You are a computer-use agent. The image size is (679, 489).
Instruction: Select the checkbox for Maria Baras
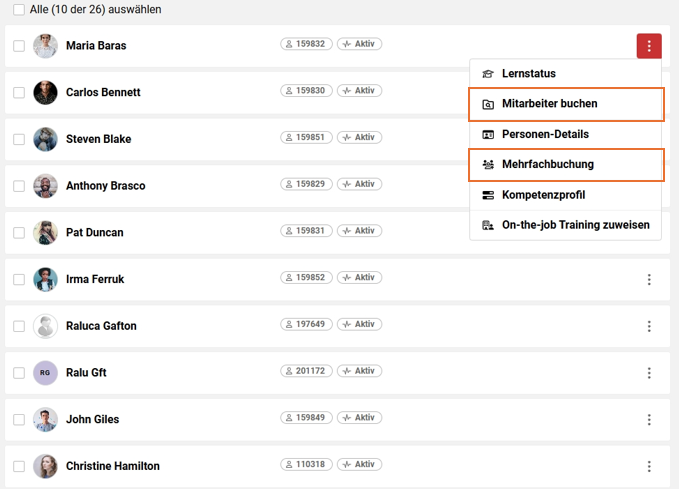point(19,46)
